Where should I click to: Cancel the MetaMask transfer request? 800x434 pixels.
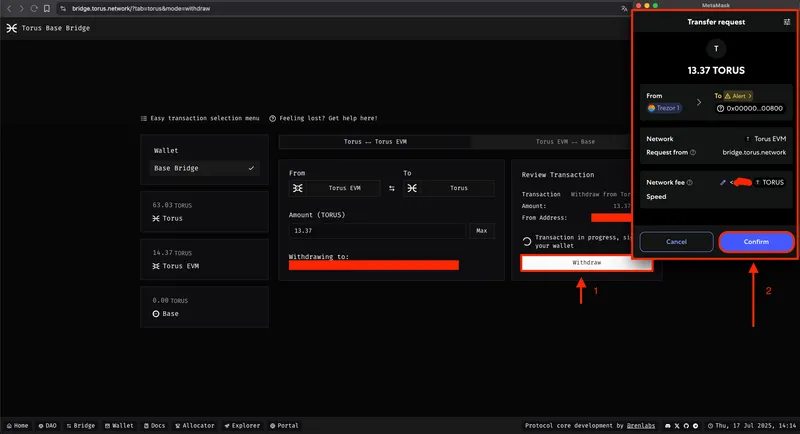pos(676,242)
